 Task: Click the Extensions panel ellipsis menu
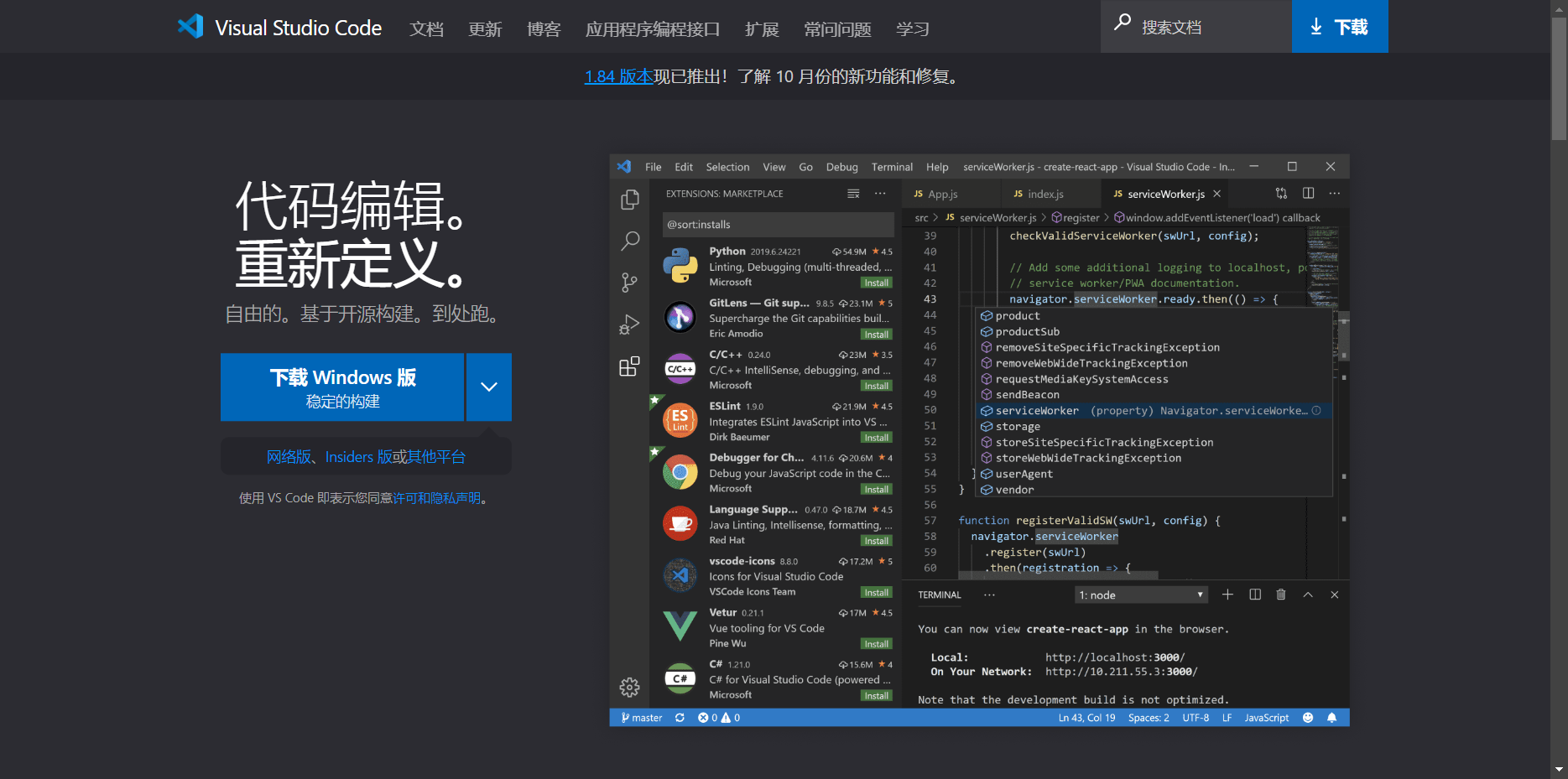pyautogui.click(x=880, y=194)
